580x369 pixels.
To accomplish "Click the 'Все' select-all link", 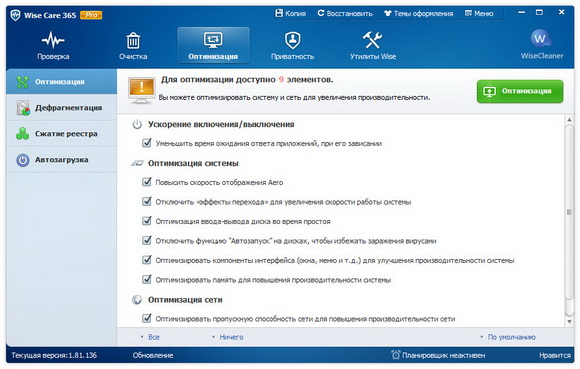I will tap(154, 337).
